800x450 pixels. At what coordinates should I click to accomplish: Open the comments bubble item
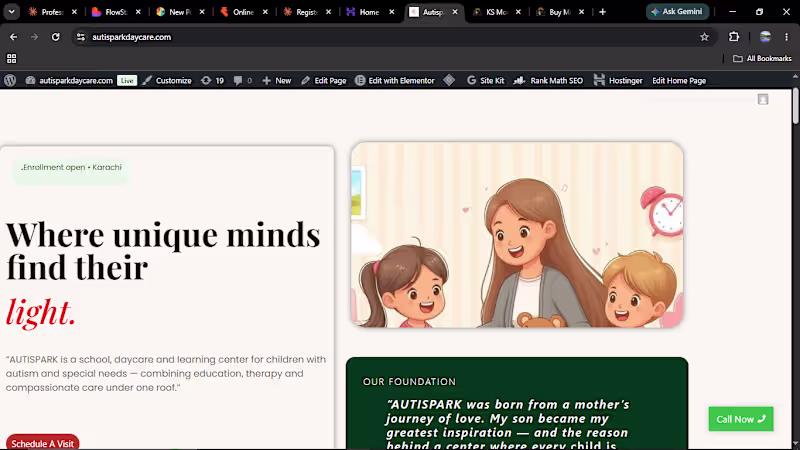tap(243, 81)
